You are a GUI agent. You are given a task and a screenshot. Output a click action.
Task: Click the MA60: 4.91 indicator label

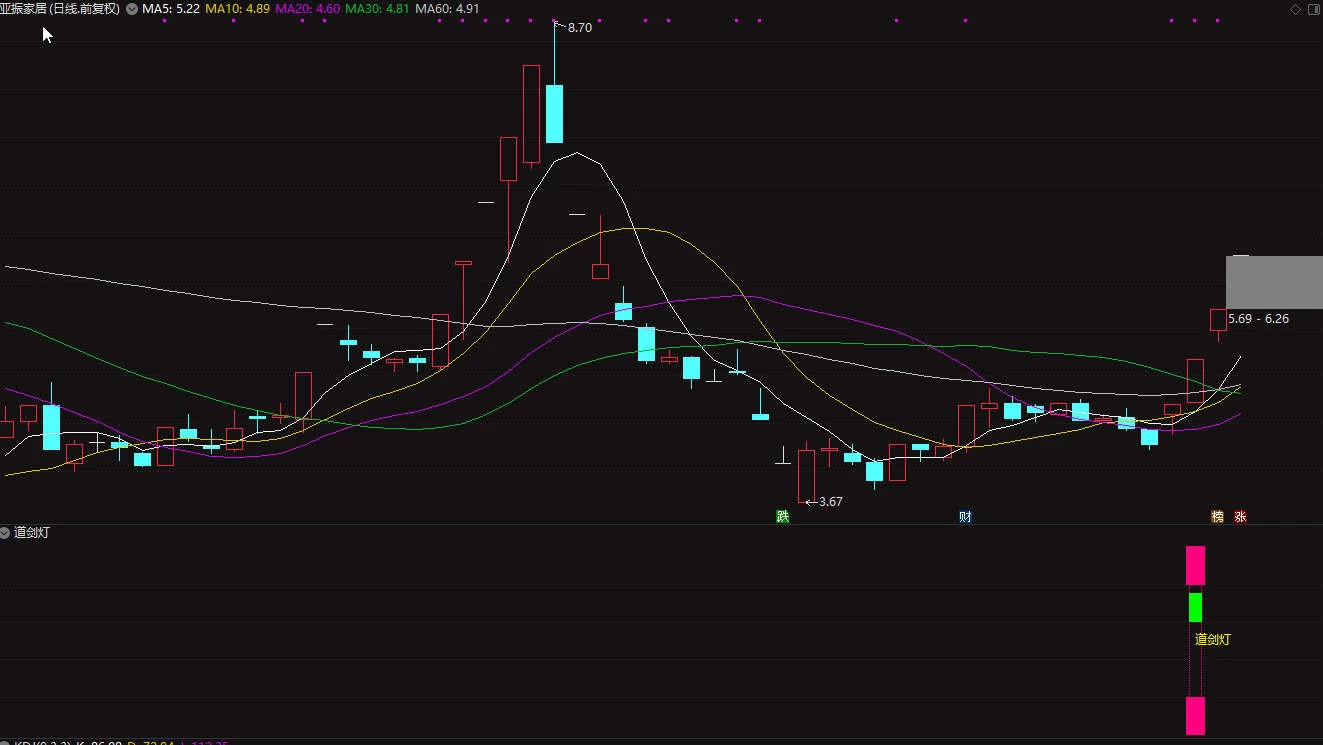pyautogui.click(x=448, y=9)
